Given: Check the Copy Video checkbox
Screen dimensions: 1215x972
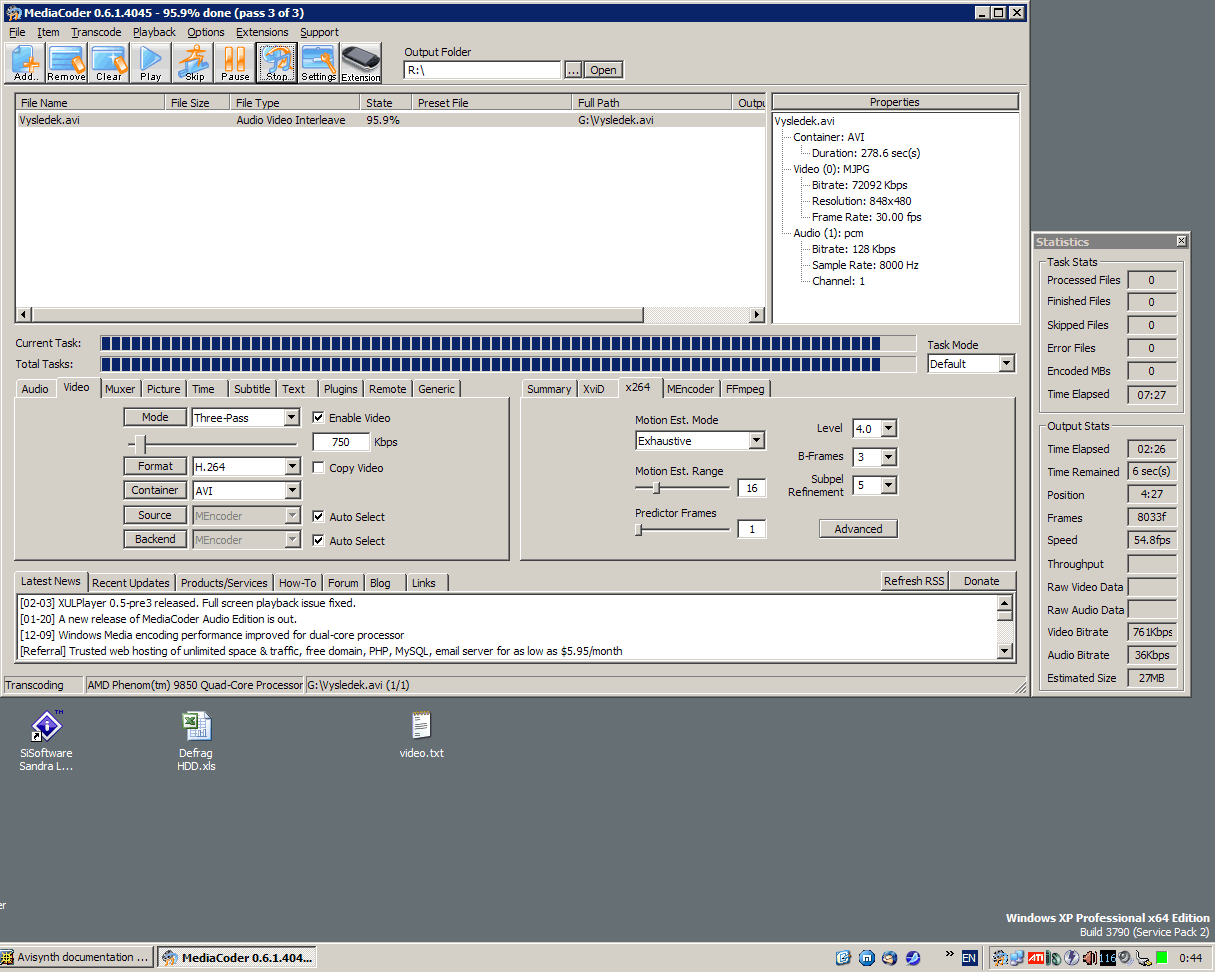Looking at the screenshot, I should tap(319, 468).
